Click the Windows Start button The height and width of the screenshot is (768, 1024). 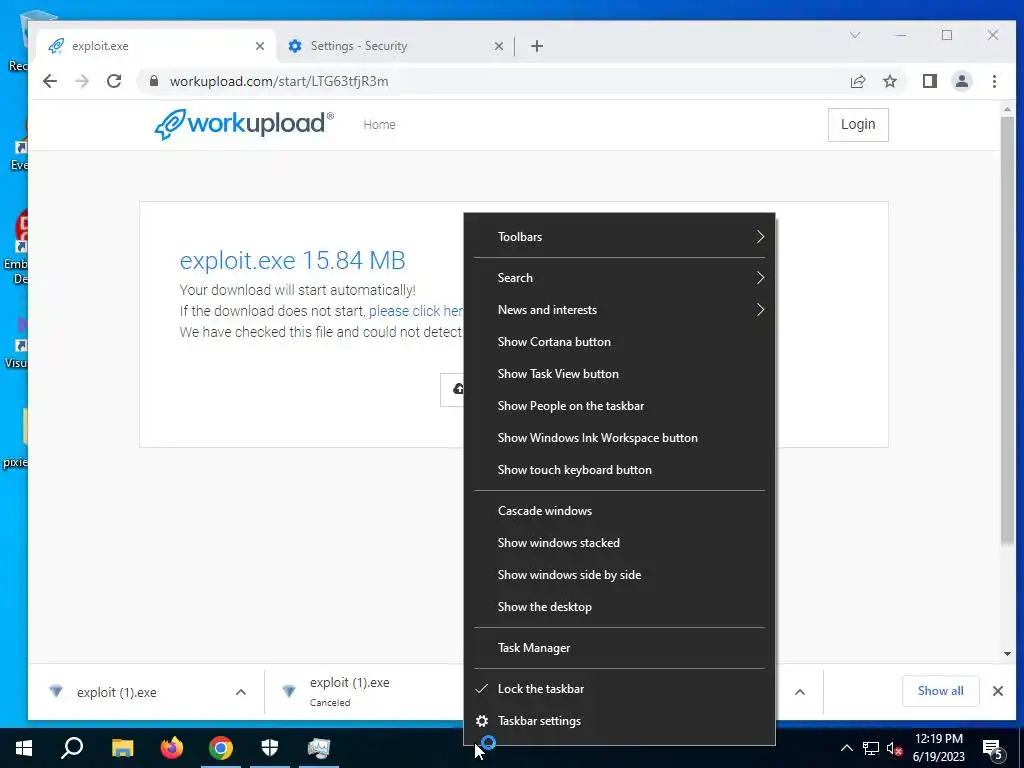(x=24, y=748)
